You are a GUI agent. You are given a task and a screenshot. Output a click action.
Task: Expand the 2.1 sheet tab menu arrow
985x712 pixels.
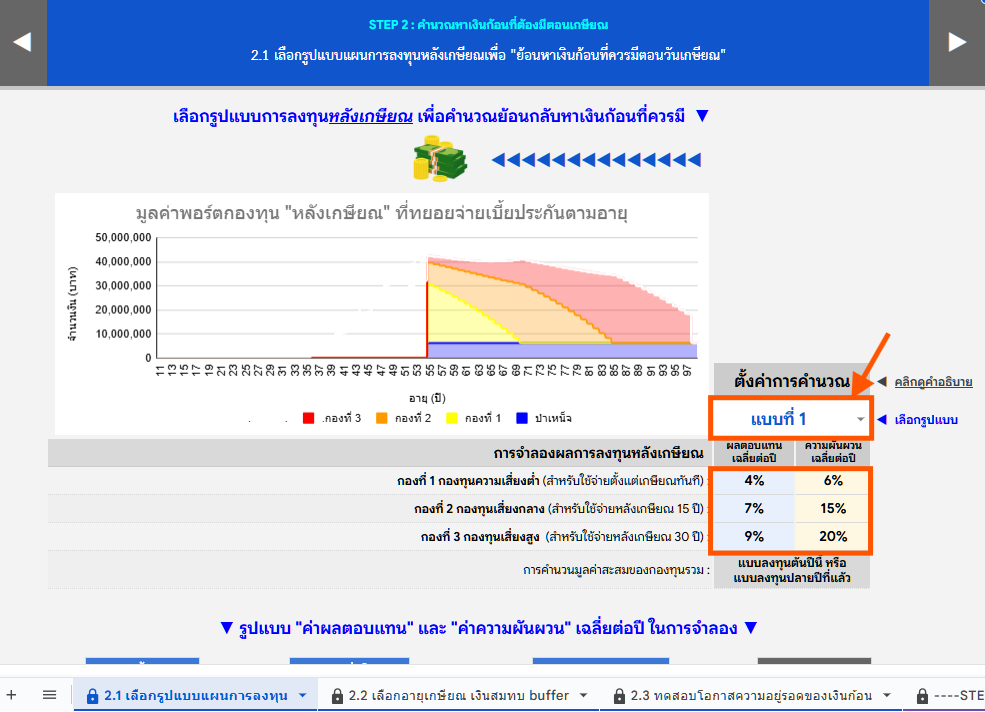[x=302, y=696]
